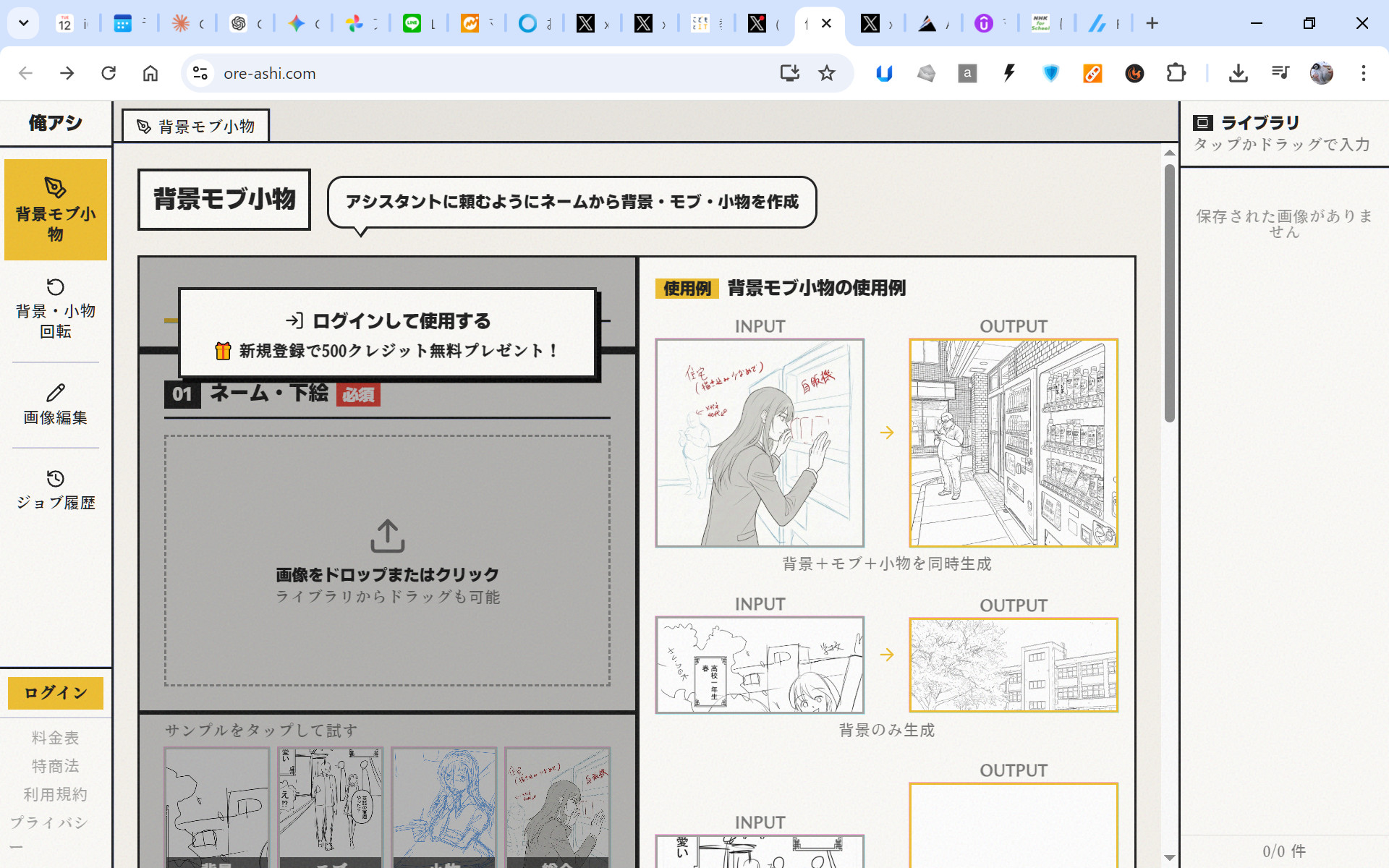Image resolution: width=1389 pixels, height=868 pixels.
Task: Switch to 背景モブ小物 page tab
Action: point(196,127)
